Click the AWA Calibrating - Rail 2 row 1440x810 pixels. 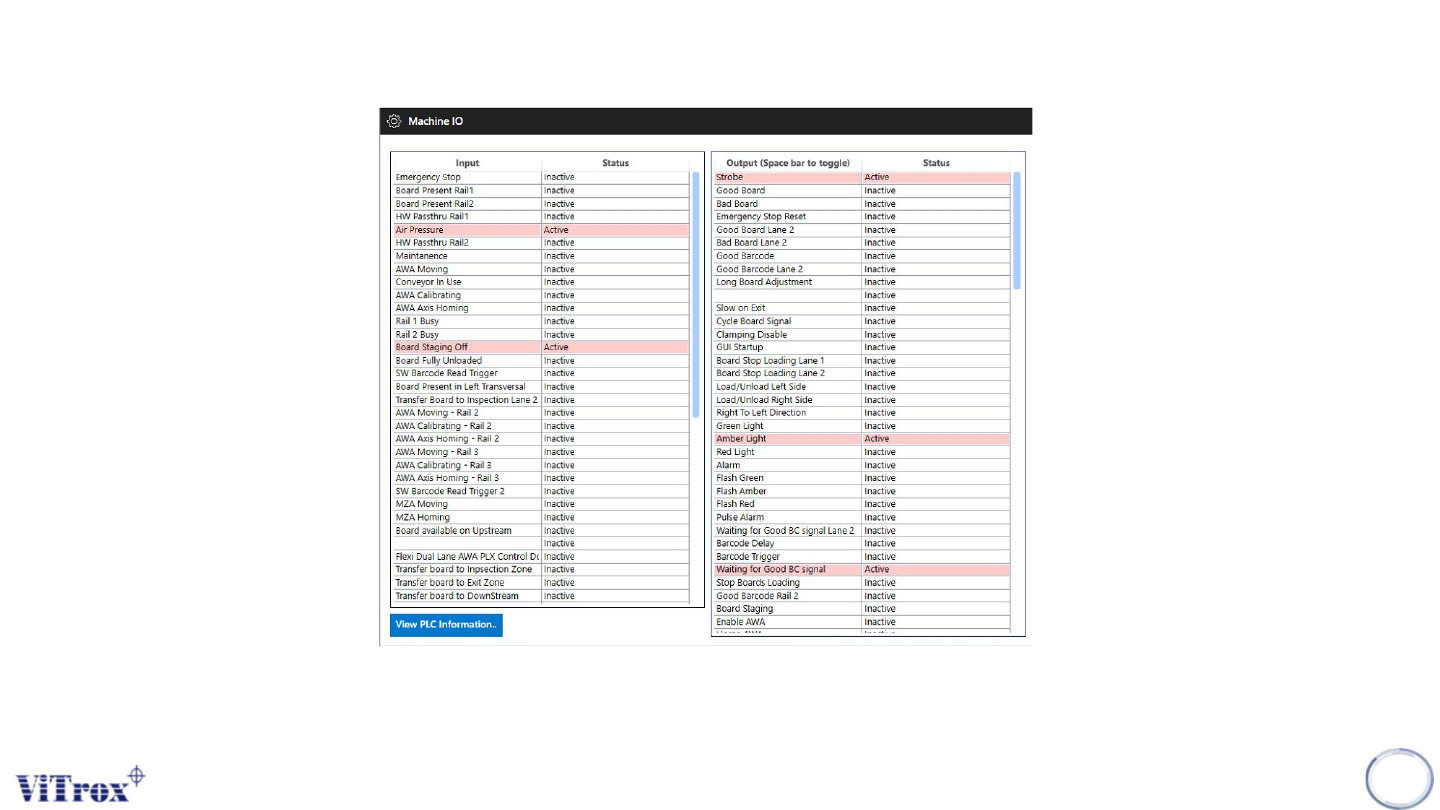click(x=541, y=426)
